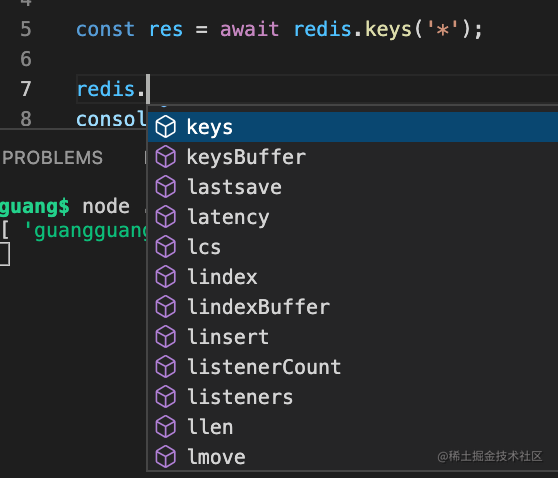This screenshot has height=478, width=558.
Task: Click the cube icon beside lcs
Action: tap(165, 247)
